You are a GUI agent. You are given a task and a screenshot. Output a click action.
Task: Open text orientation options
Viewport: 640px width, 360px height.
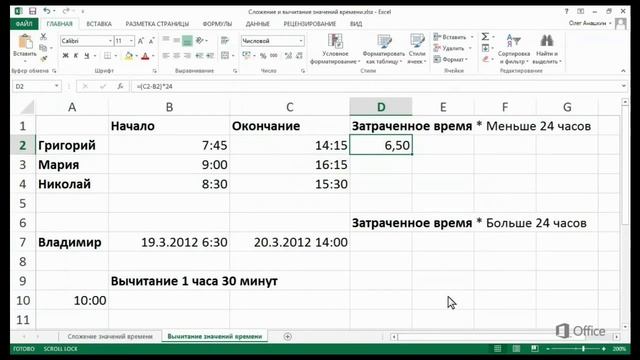click(x=200, y=40)
